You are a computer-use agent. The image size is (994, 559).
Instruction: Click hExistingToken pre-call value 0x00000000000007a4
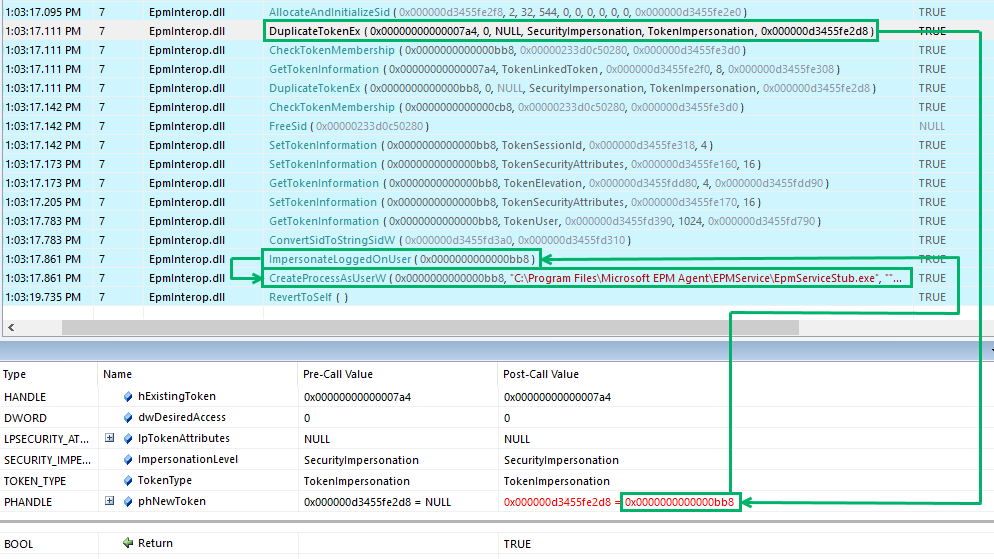coord(358,397)
